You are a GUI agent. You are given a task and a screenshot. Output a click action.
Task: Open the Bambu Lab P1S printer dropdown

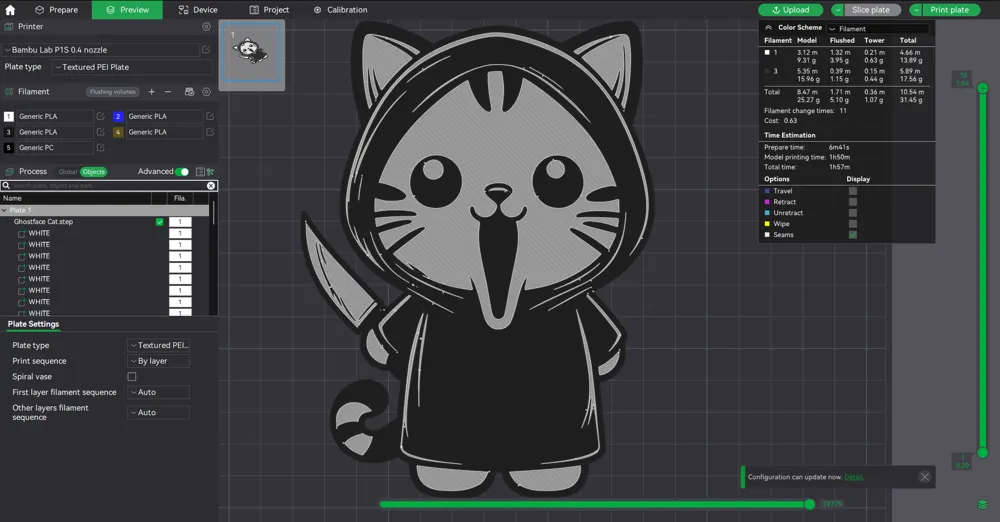(x=101, y=50)
